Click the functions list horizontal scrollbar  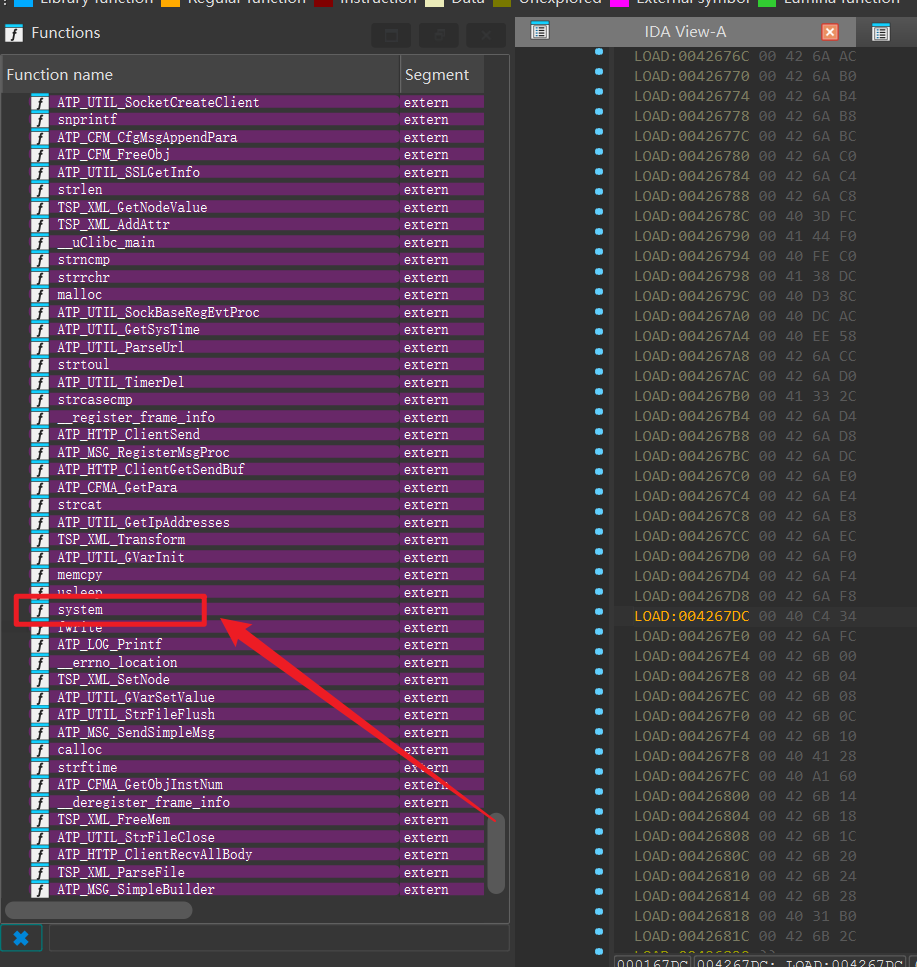coord(98,910)
